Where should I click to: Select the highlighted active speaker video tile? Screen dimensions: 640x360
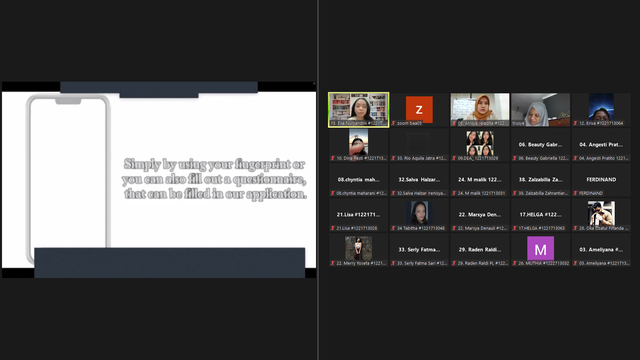pos(358,109)
